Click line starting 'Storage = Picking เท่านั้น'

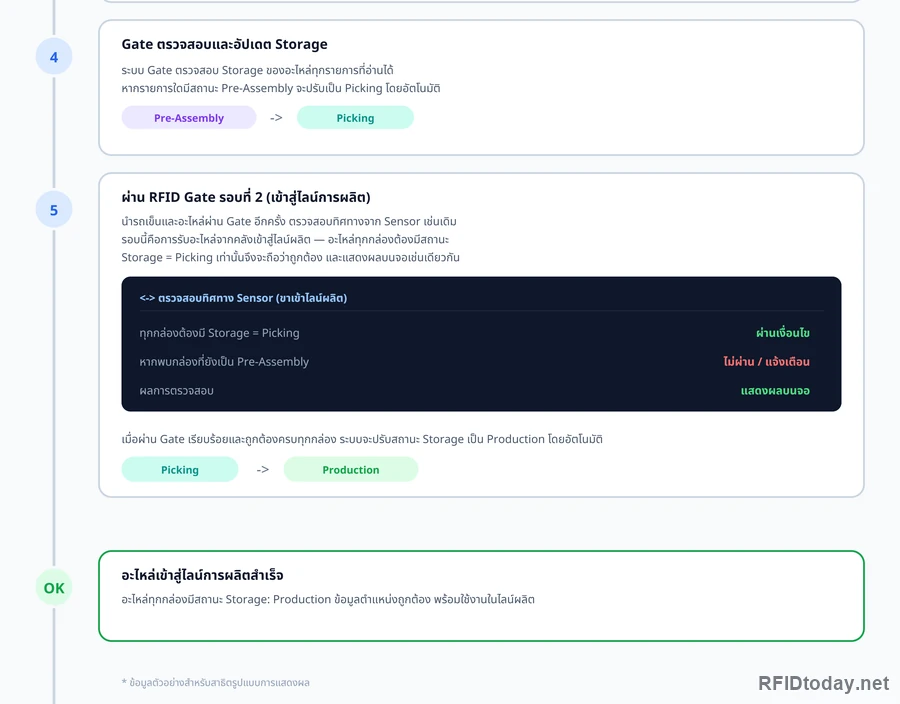[290, 257]
